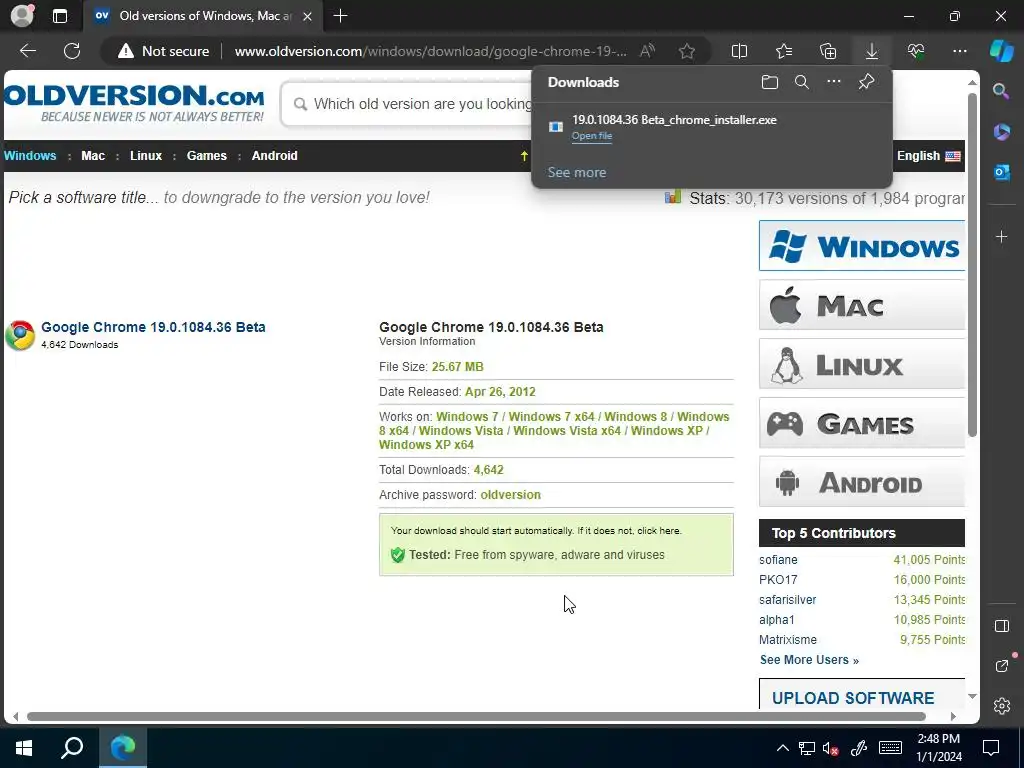Viewport: 1024px width, 768px height.
Task: Open the English language selector
Action: 928,155
